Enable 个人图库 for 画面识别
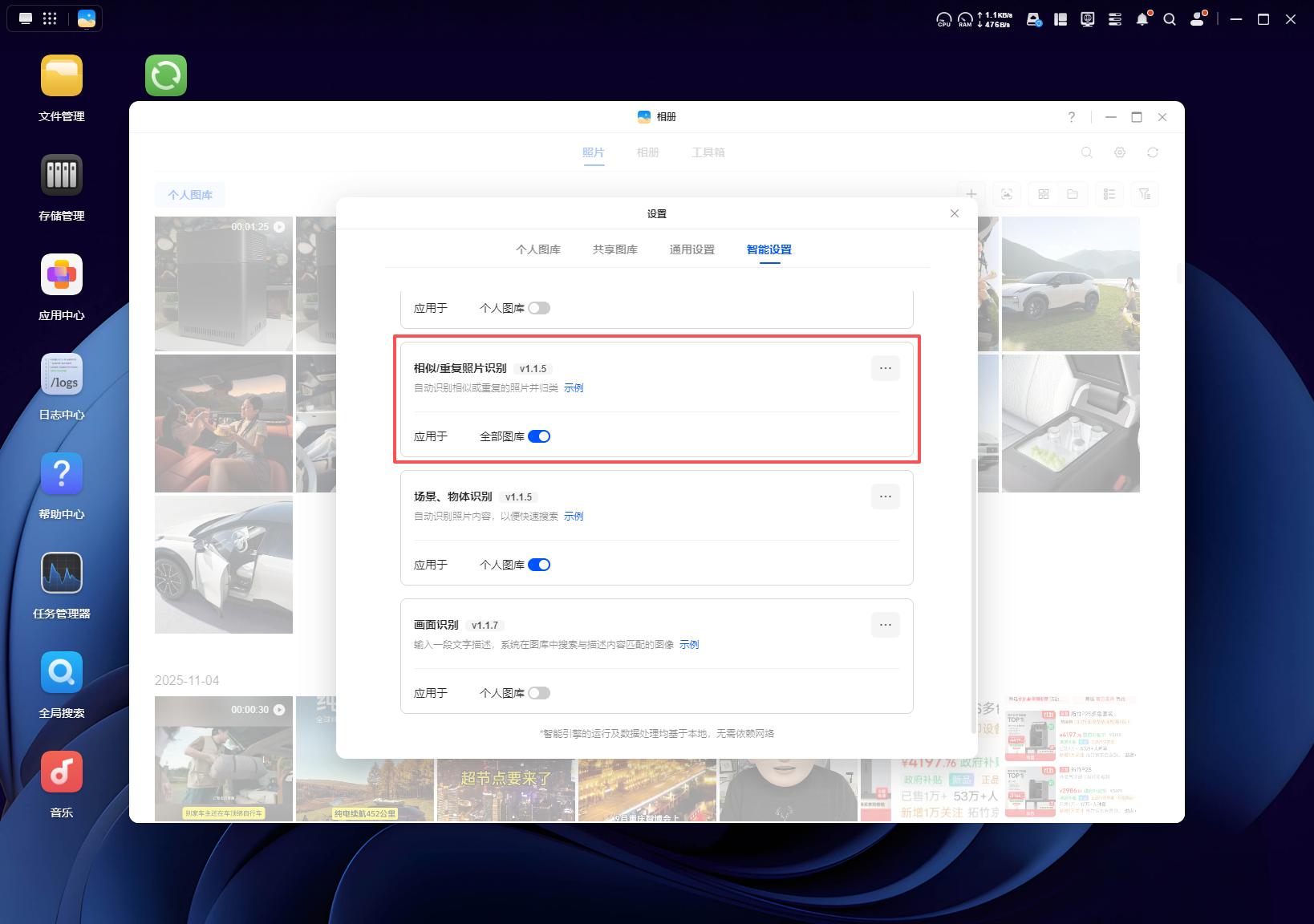This screenshot has height=924, width=1314. click(x=539, y=693)
